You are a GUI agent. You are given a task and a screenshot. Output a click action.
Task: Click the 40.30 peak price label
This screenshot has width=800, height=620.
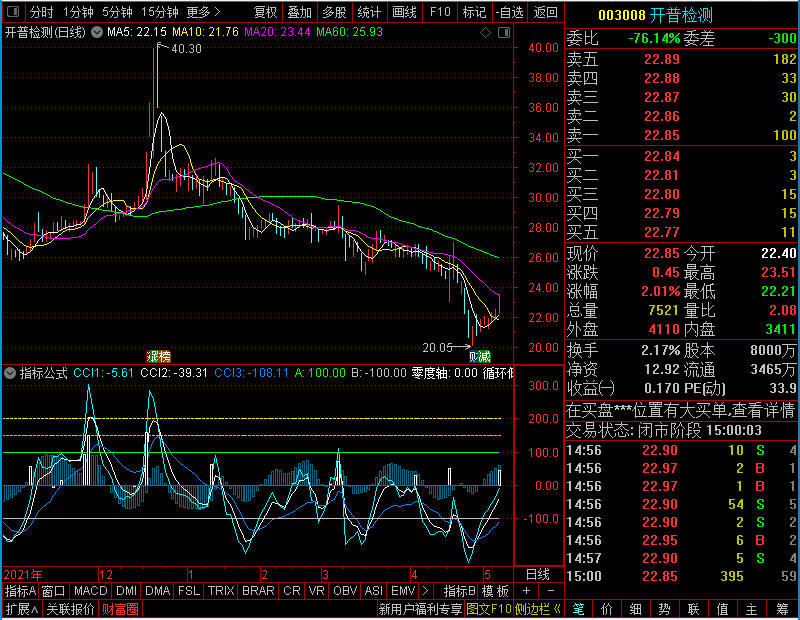pos(186,48)
